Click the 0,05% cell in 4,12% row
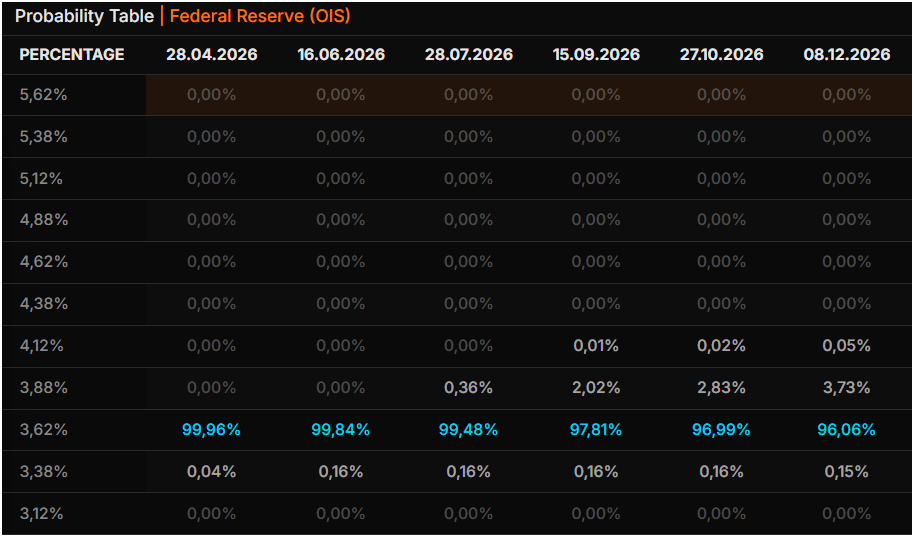 (846, 345)
